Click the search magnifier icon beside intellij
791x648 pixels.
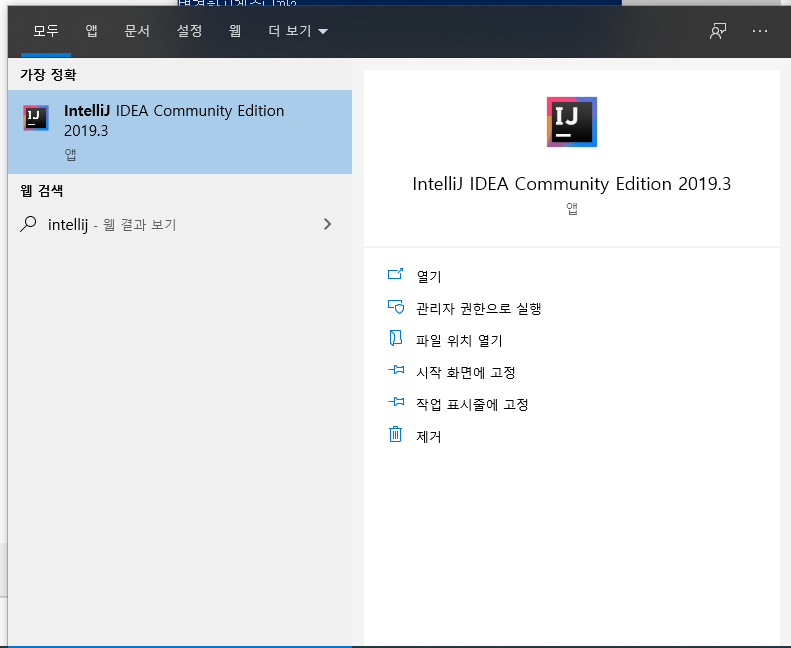(x=28, y=224)
